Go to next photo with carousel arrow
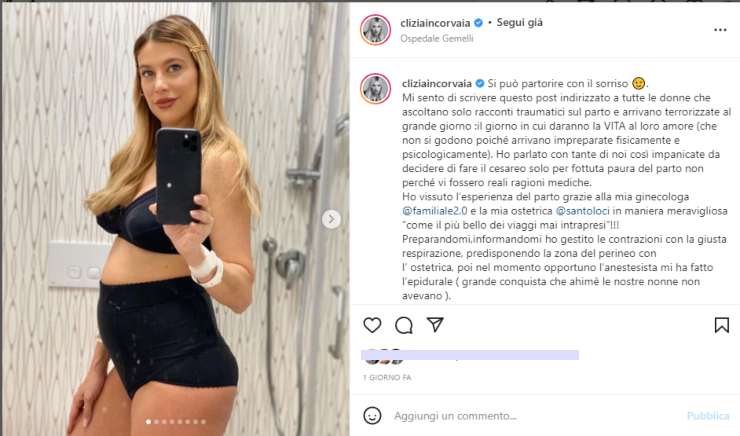The height and width of the screenshot is (436, 740). pos(331,219)
